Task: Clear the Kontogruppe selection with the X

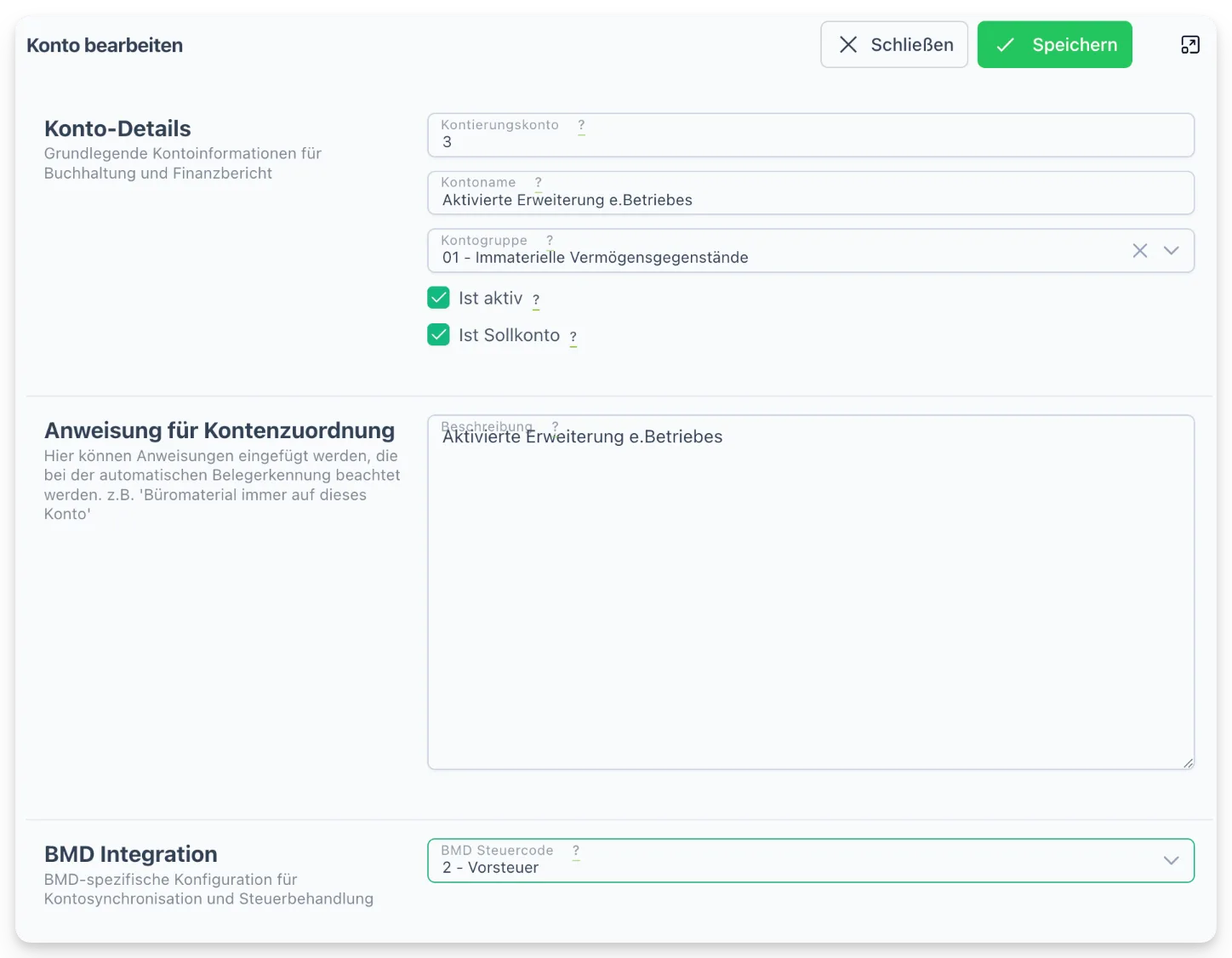Action: point(1140,250)
